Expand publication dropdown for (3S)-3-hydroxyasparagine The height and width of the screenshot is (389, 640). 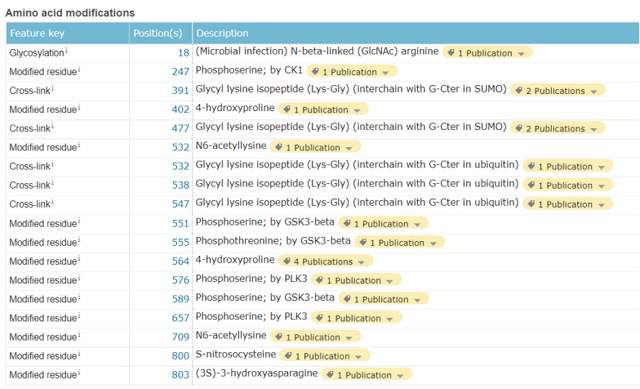coord(367,375)
